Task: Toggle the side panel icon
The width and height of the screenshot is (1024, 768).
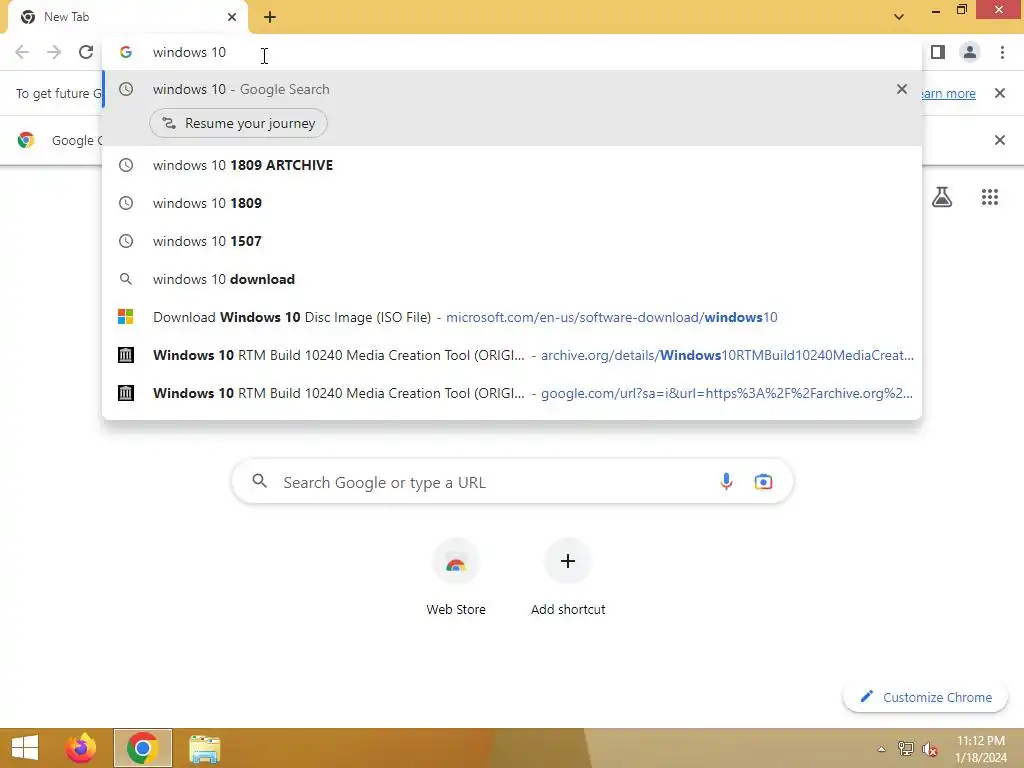Action: [938, 52]
